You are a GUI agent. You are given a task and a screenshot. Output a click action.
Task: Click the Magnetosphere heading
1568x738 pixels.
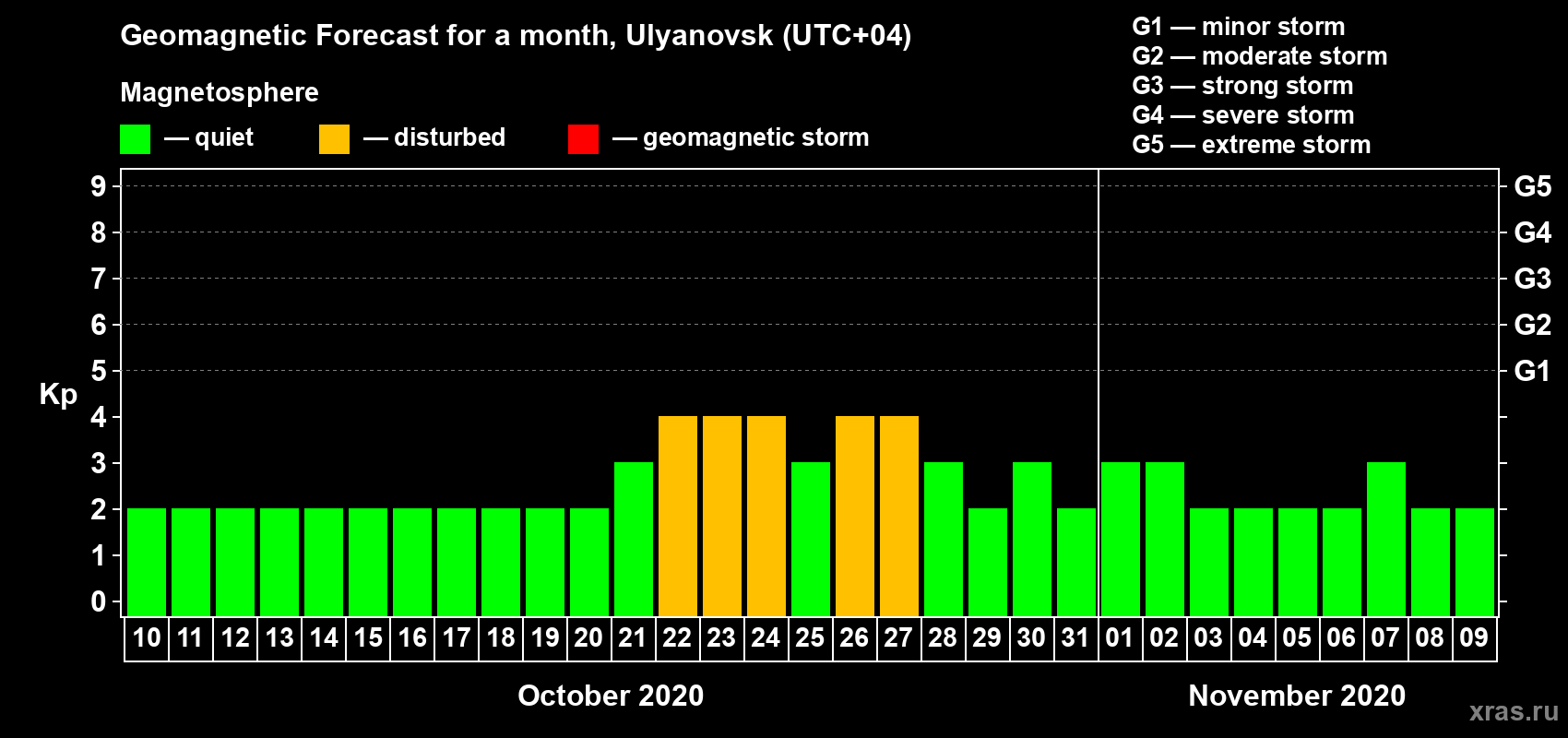click(220, 92)
